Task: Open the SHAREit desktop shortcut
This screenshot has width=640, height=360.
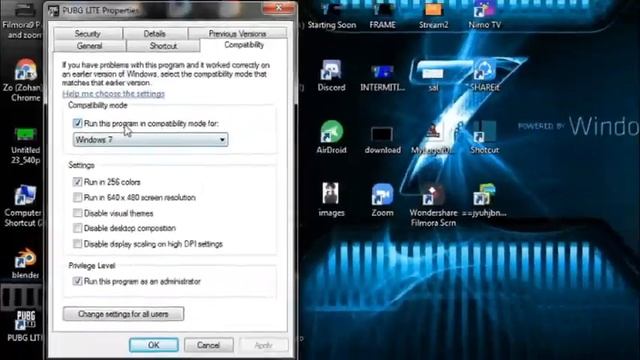Action: tap(484, 75)
